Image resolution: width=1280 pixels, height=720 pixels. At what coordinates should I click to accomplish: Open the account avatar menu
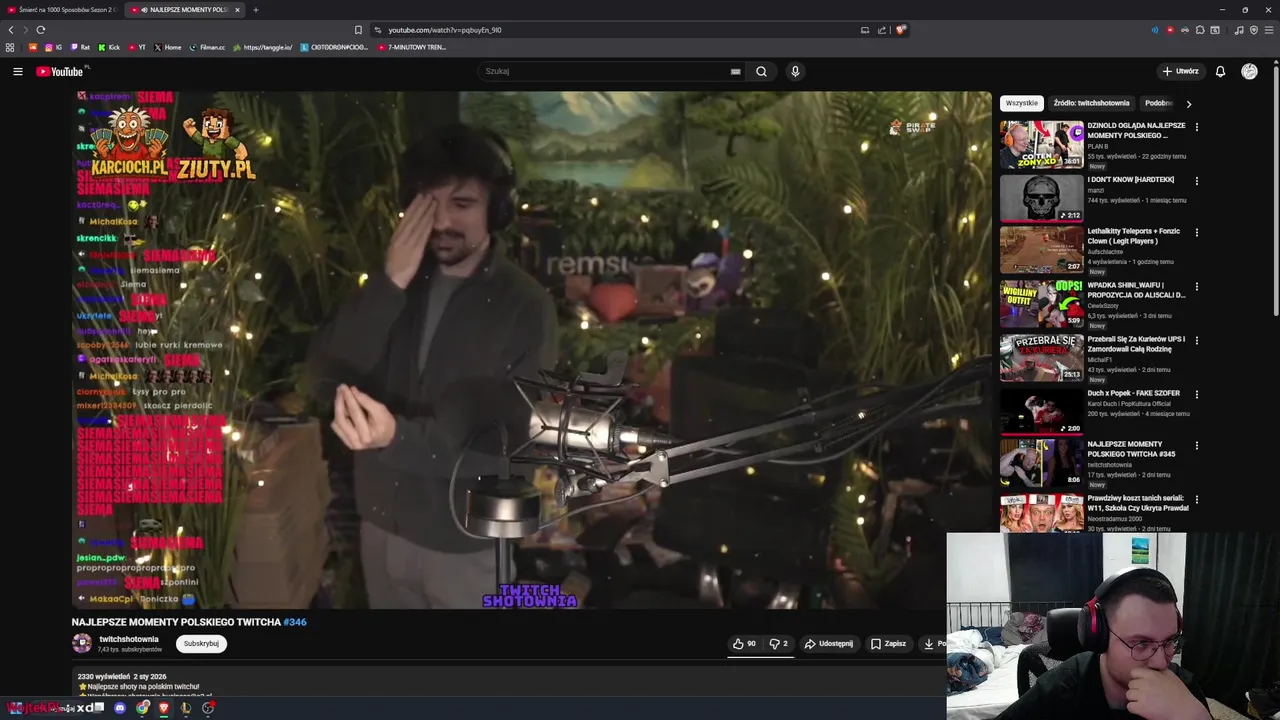click(x=1249, y=71)
